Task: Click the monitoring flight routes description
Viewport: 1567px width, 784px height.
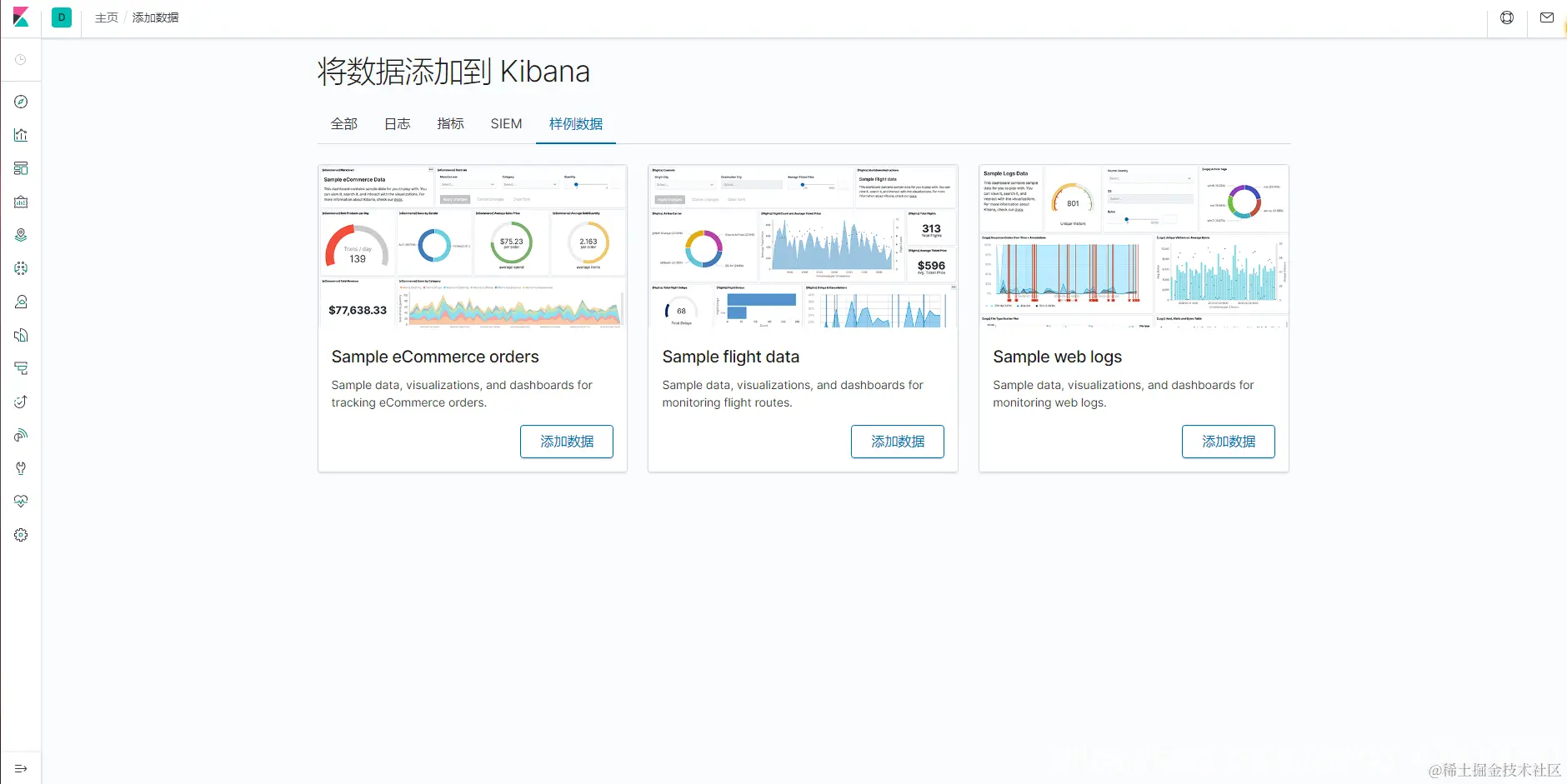Action: tap(793, 394)
